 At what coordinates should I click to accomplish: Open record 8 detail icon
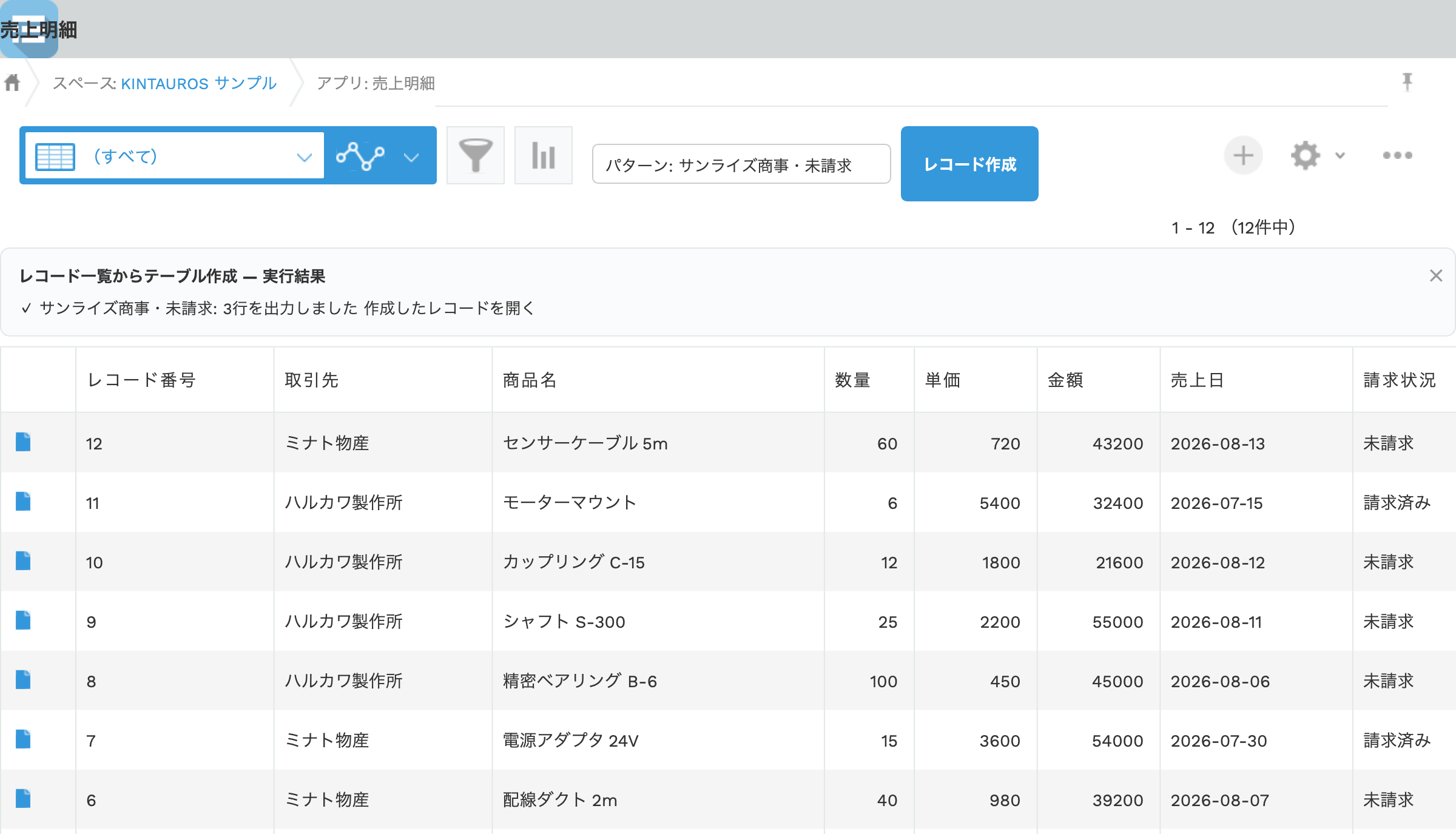23,680
